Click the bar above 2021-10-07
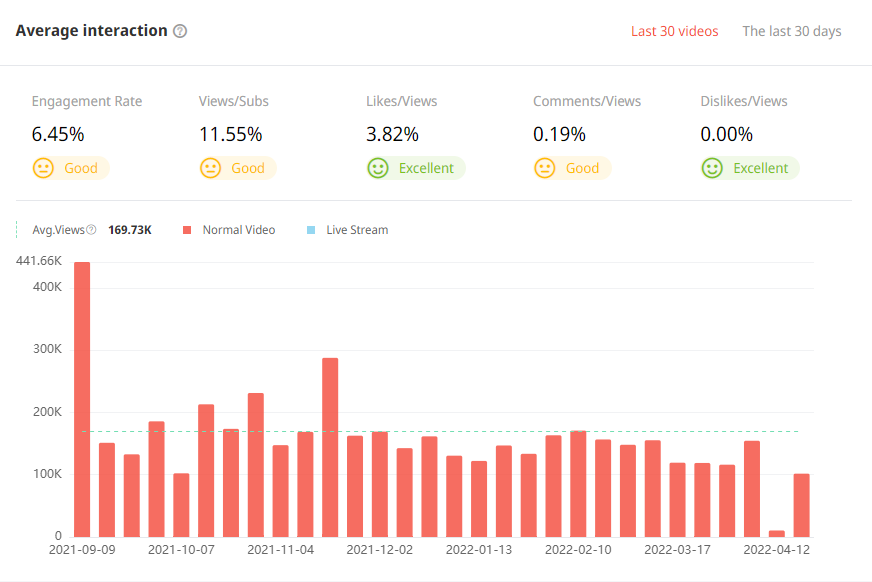The height and width of the screenshot is (582, 872). 181,505
